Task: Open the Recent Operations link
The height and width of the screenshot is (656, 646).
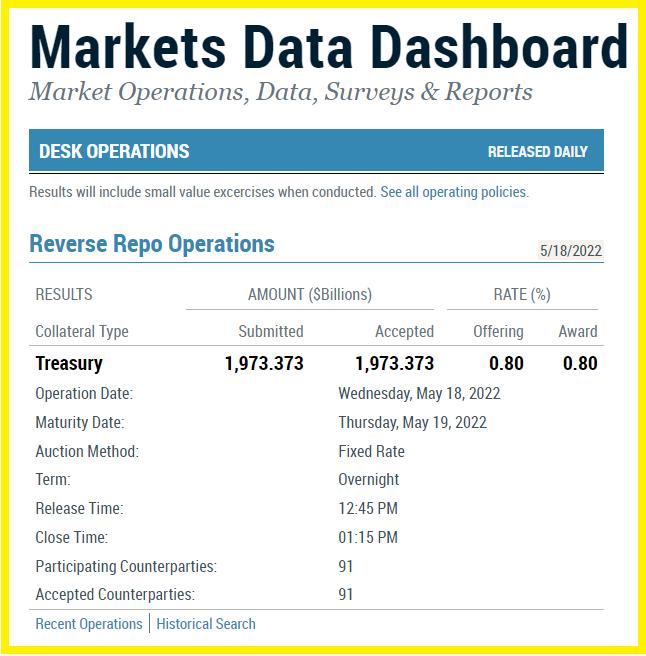Action: coord(89,624)
